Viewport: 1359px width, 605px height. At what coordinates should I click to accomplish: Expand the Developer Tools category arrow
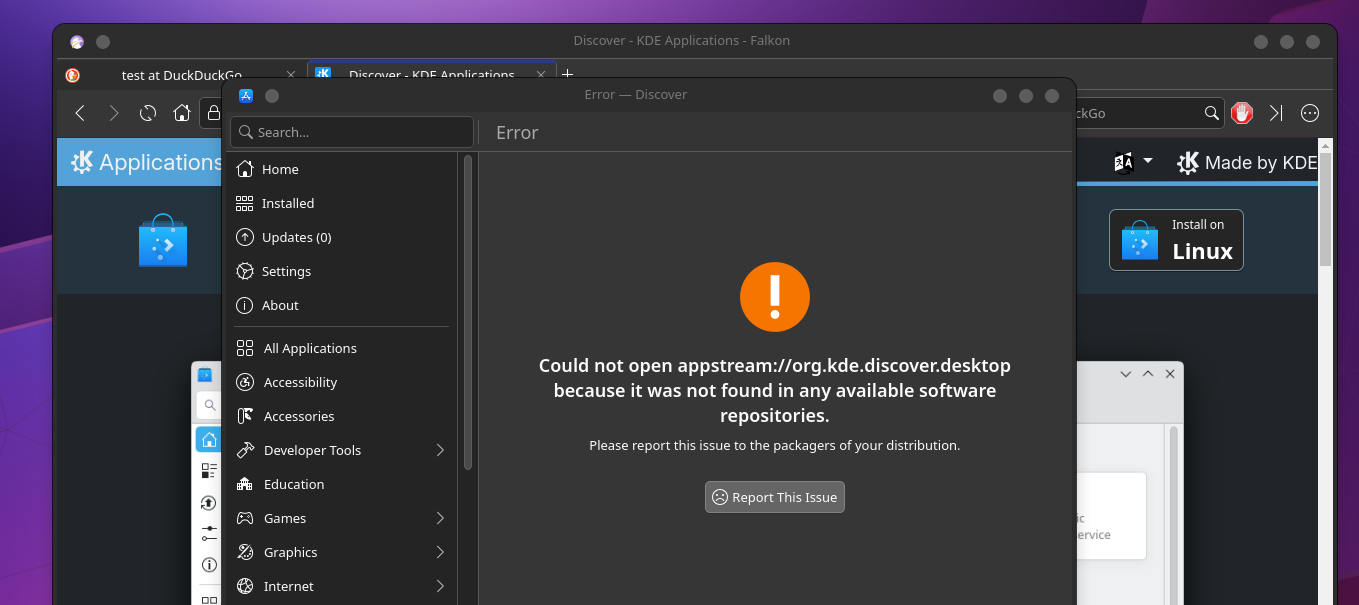click(440, 450)
